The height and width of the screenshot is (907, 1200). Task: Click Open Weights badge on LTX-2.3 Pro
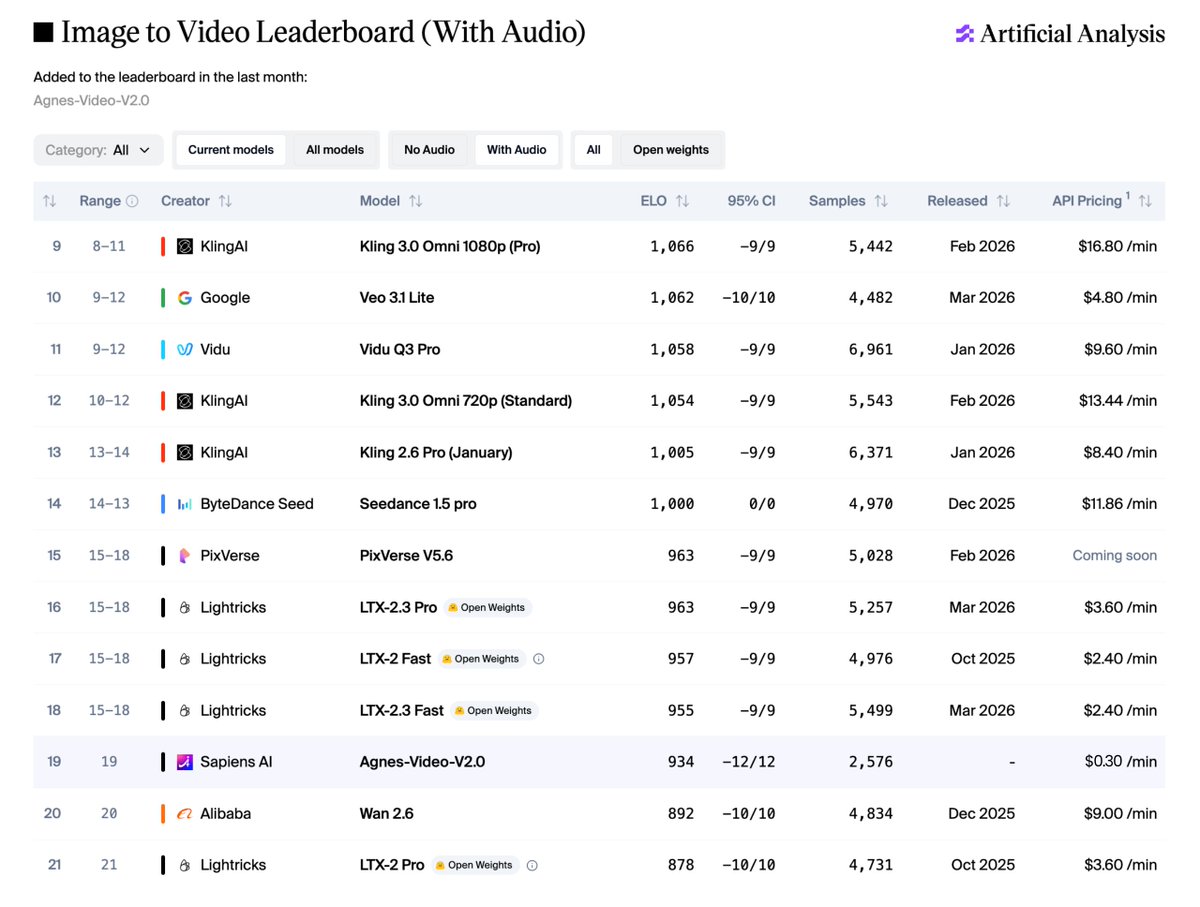(x=487, y=607)
